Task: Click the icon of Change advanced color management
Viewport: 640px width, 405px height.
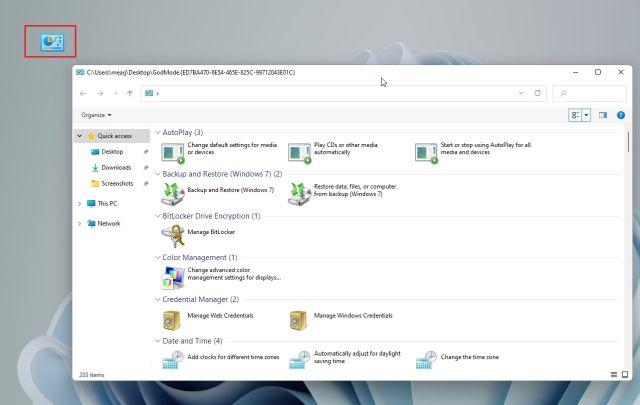Action: 173,278
